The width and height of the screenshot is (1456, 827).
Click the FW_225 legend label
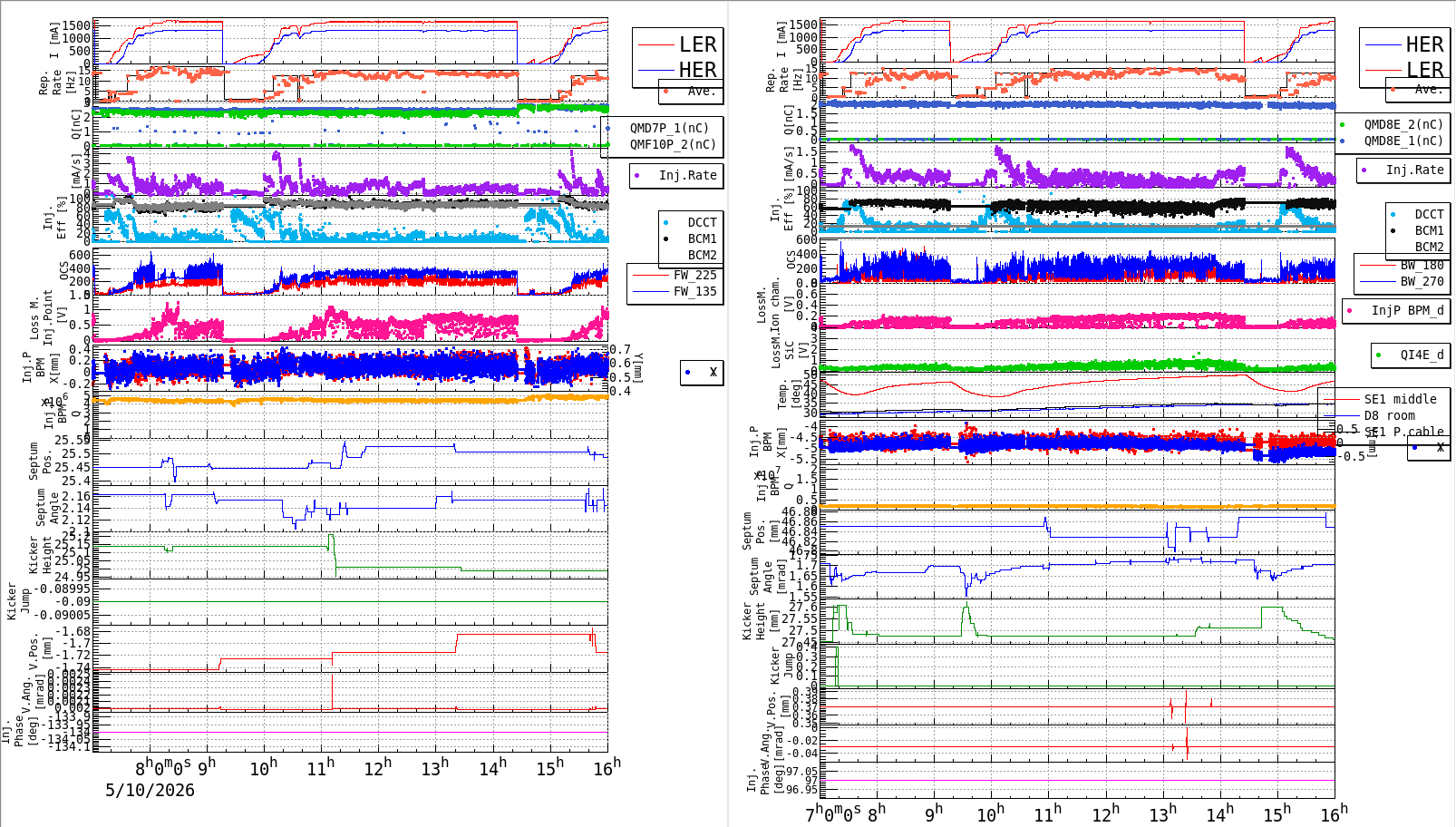(x=694, y=276)
